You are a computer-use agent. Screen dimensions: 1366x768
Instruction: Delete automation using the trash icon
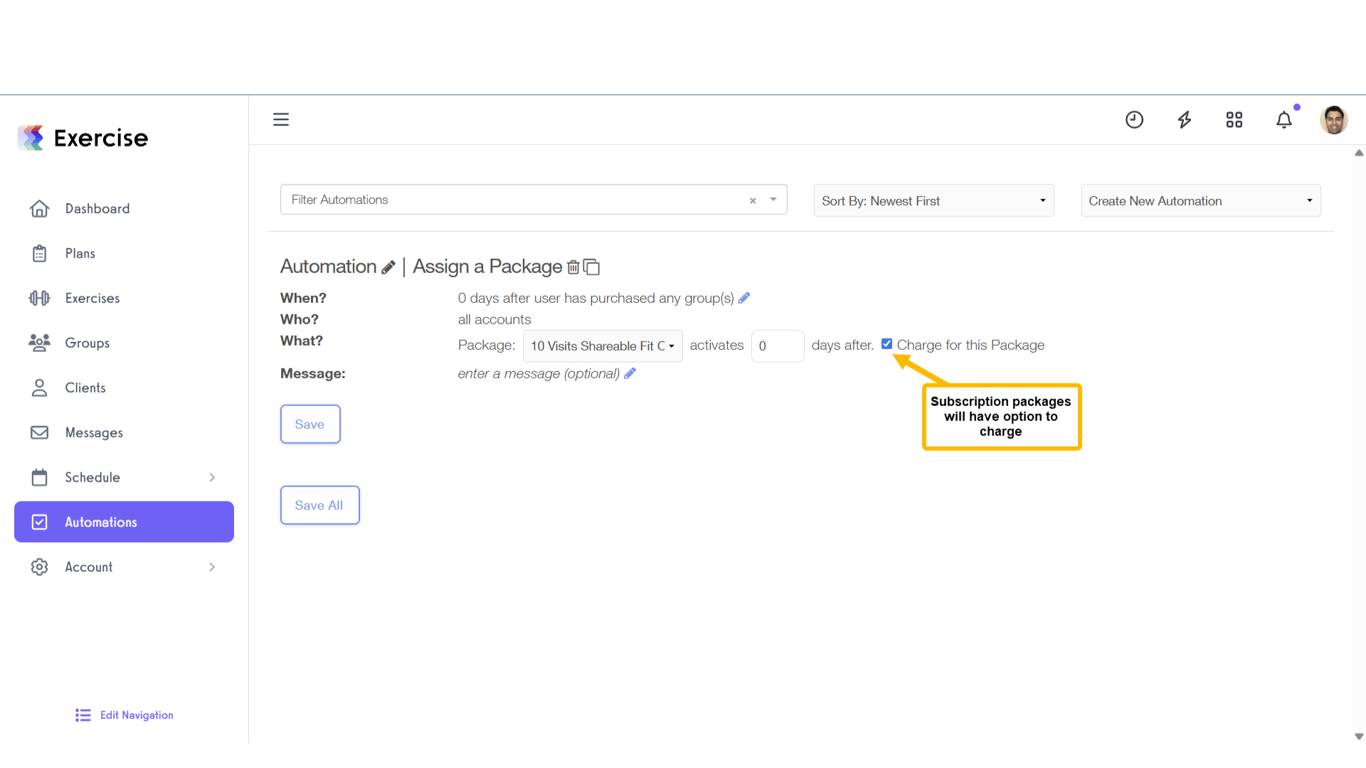point(573,267)
